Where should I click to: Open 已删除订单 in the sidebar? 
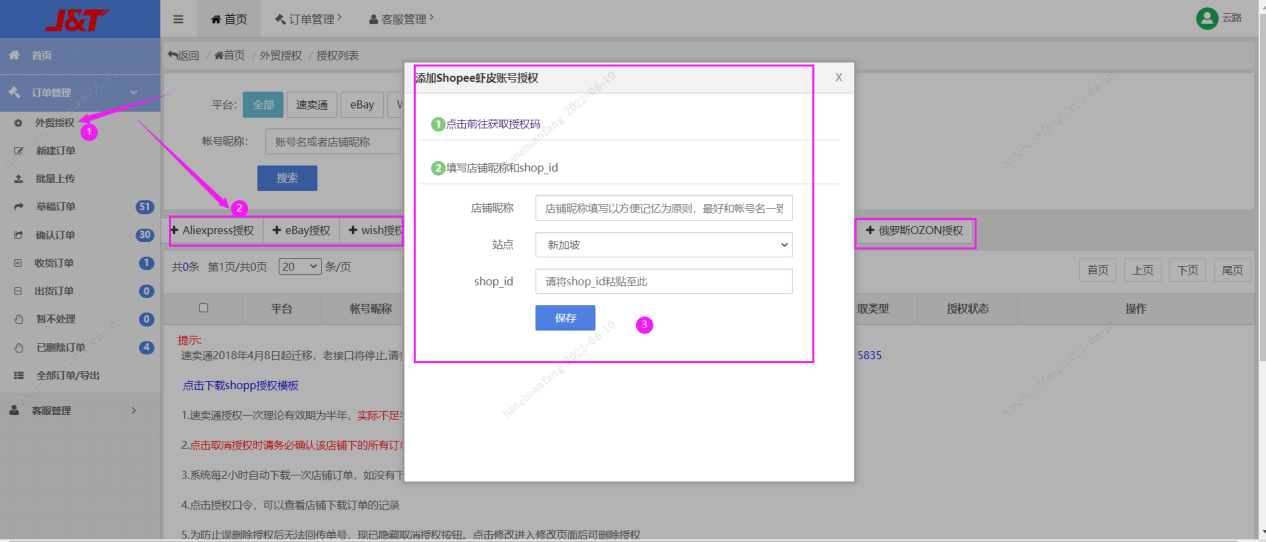pos(60,347)
